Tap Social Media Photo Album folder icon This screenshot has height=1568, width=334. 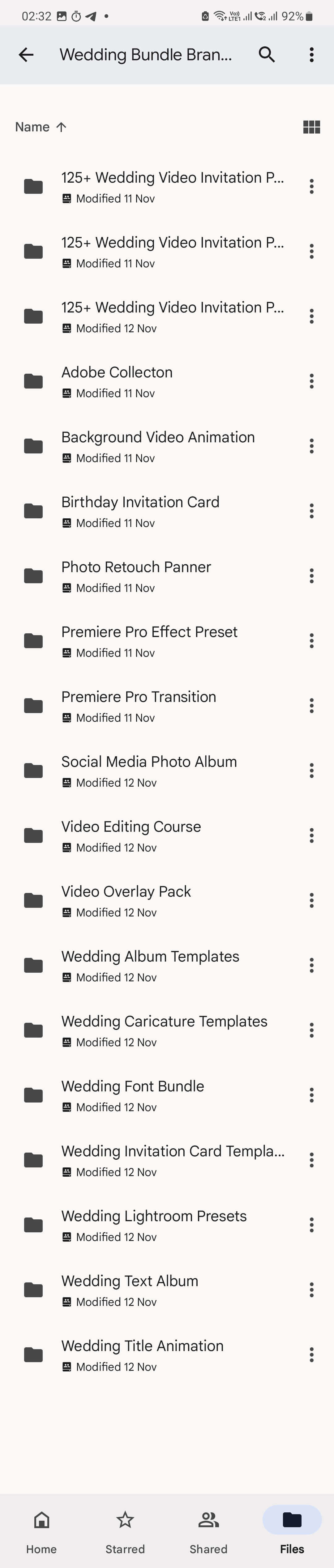(x=33, y=771)
